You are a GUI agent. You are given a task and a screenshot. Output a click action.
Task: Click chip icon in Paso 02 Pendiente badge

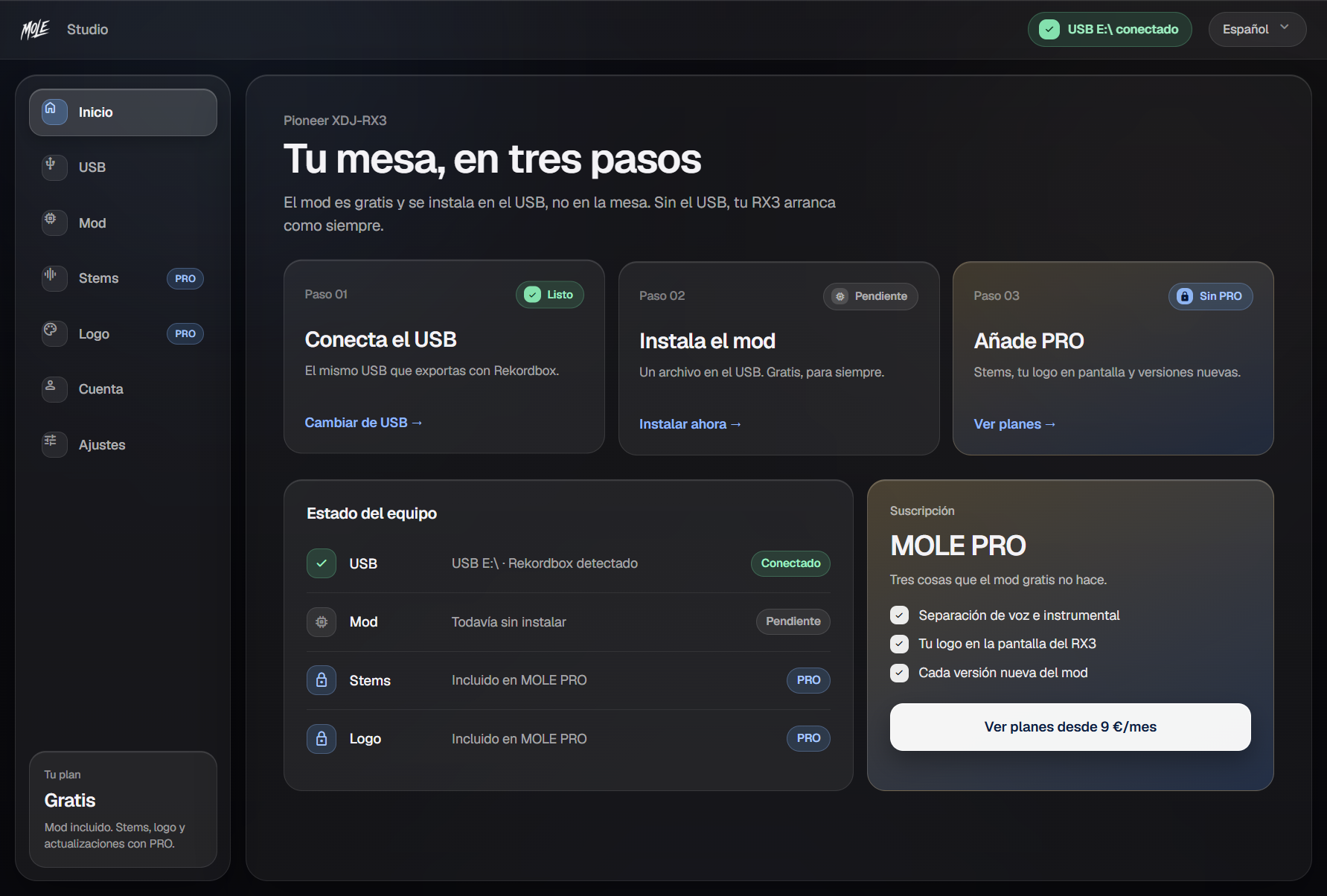[x=840, y=296]
